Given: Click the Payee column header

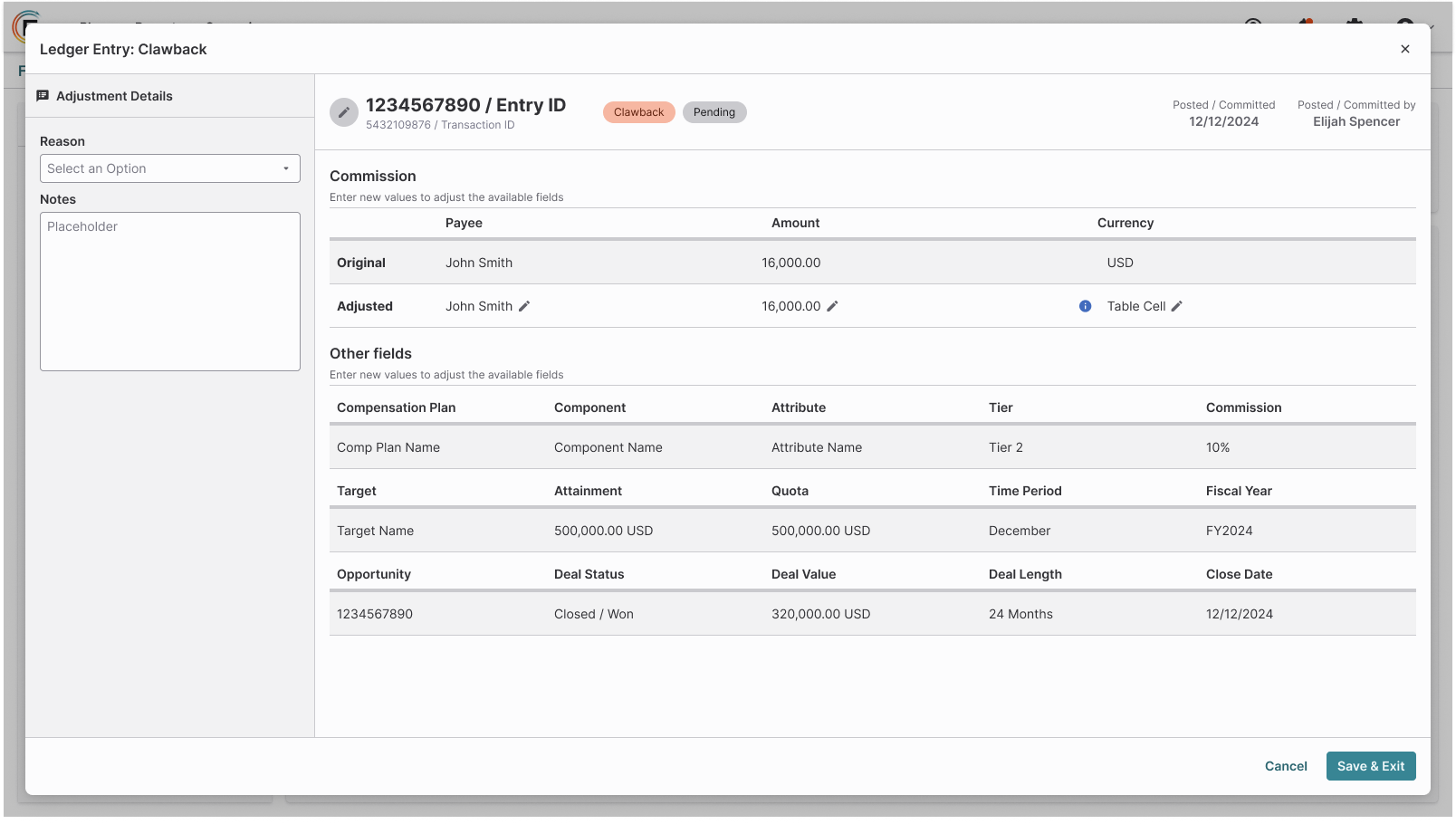Looking at the screenshot, I should pos(464,223).
